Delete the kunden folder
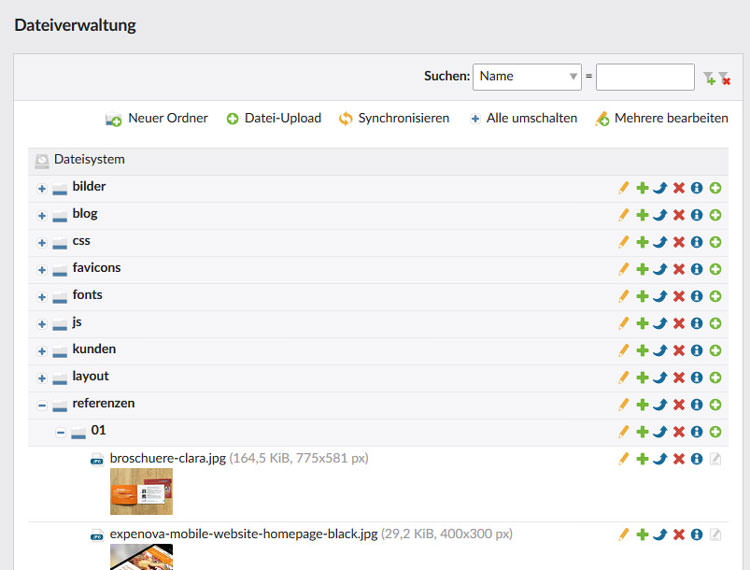 [x=679, y=351]
